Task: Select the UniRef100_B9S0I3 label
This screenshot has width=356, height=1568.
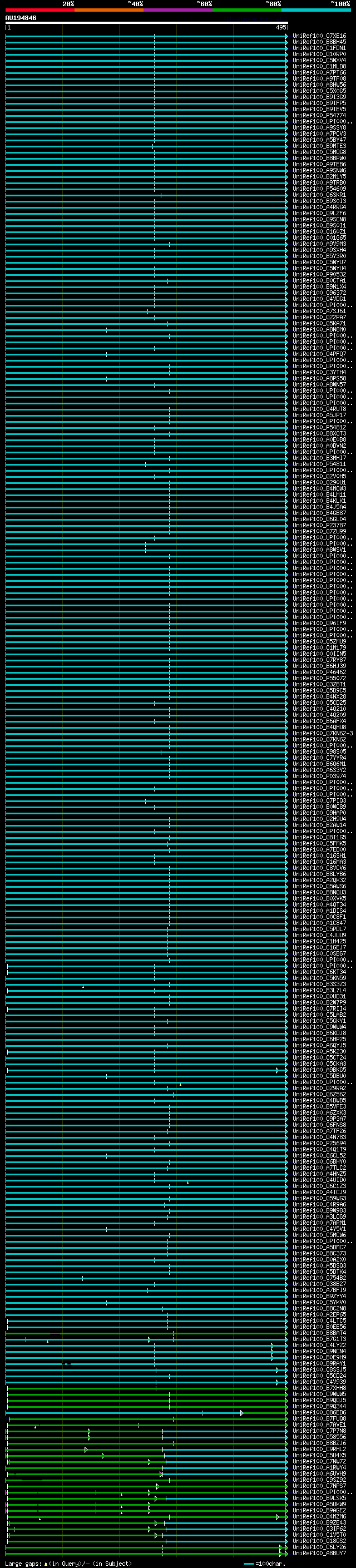Action: (319, 201)
